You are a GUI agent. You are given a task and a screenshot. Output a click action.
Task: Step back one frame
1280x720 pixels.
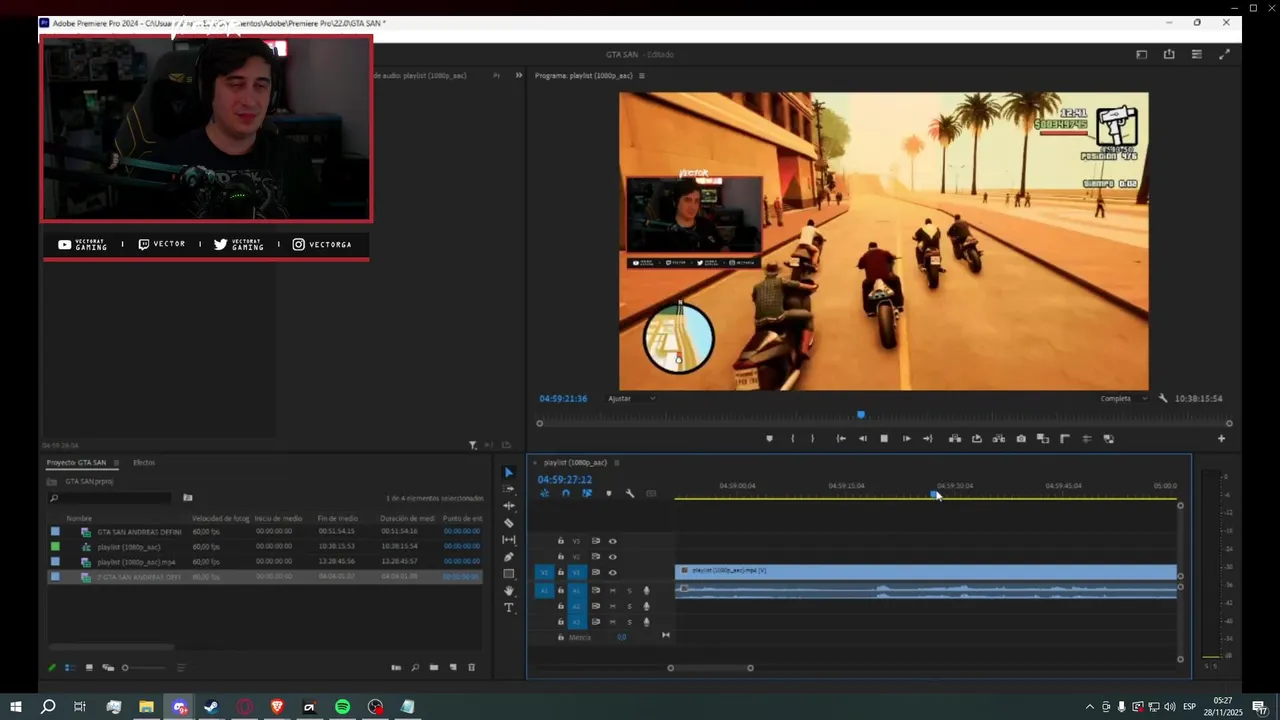[863, 439]
